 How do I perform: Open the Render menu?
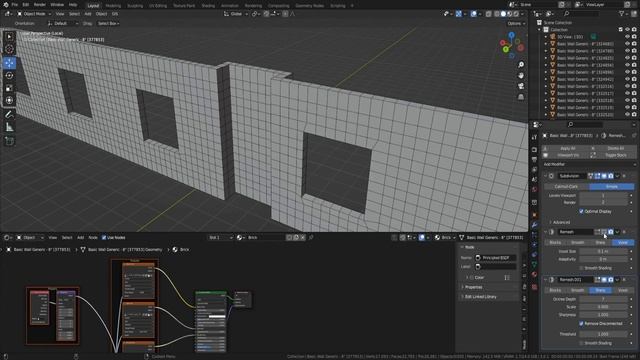tap(40, 5)
